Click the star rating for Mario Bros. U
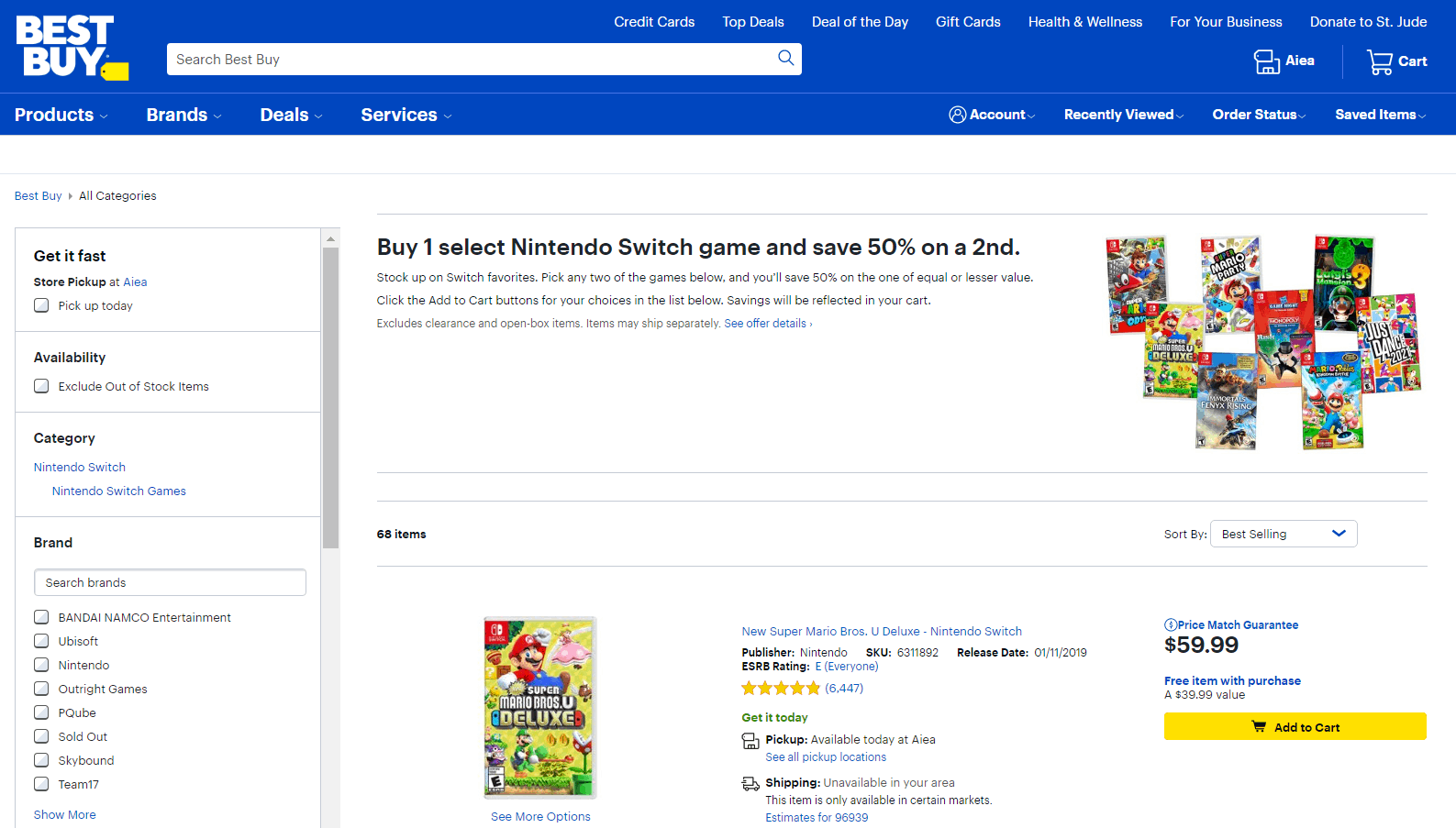This screenshot has width=1456, height=828. [781, 689]
